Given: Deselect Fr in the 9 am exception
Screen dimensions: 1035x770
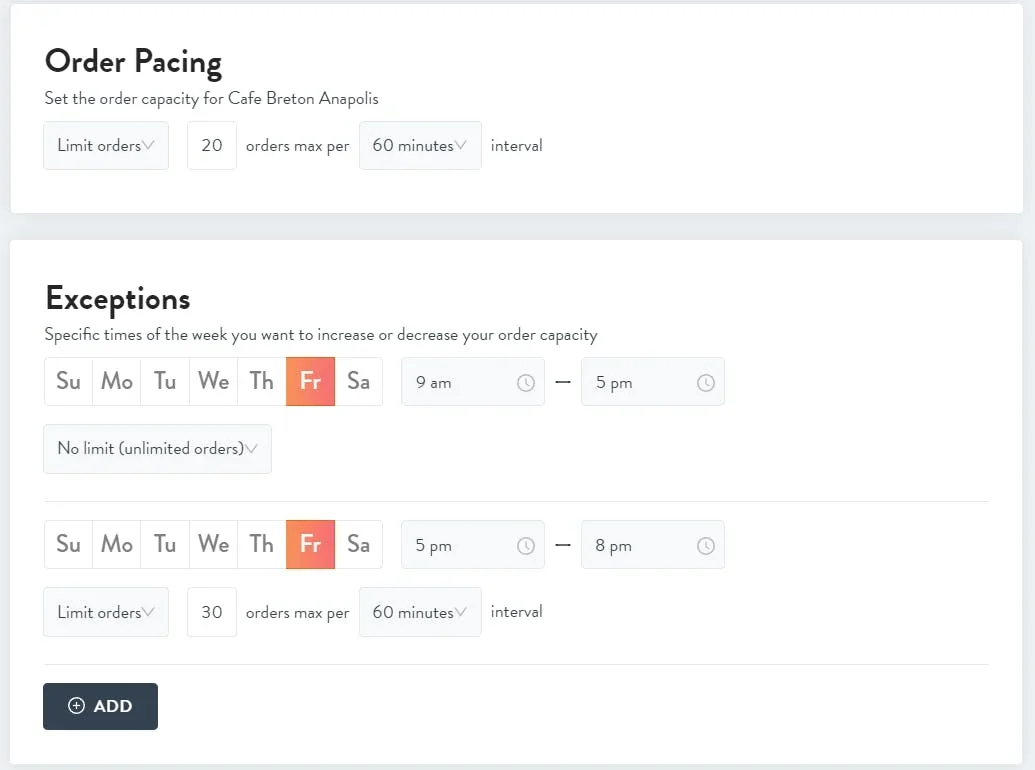Looking at the screenshot, I should pyautogui.click(x=310, y=381).
